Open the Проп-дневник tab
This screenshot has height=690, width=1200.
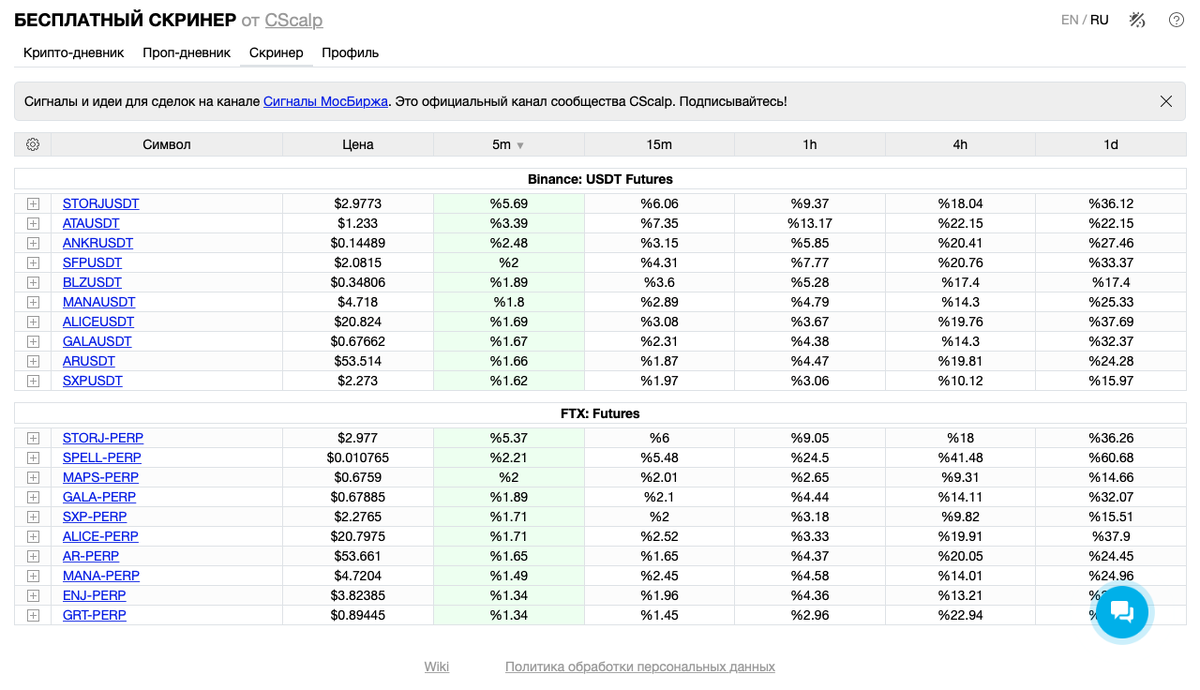point(187,53)
